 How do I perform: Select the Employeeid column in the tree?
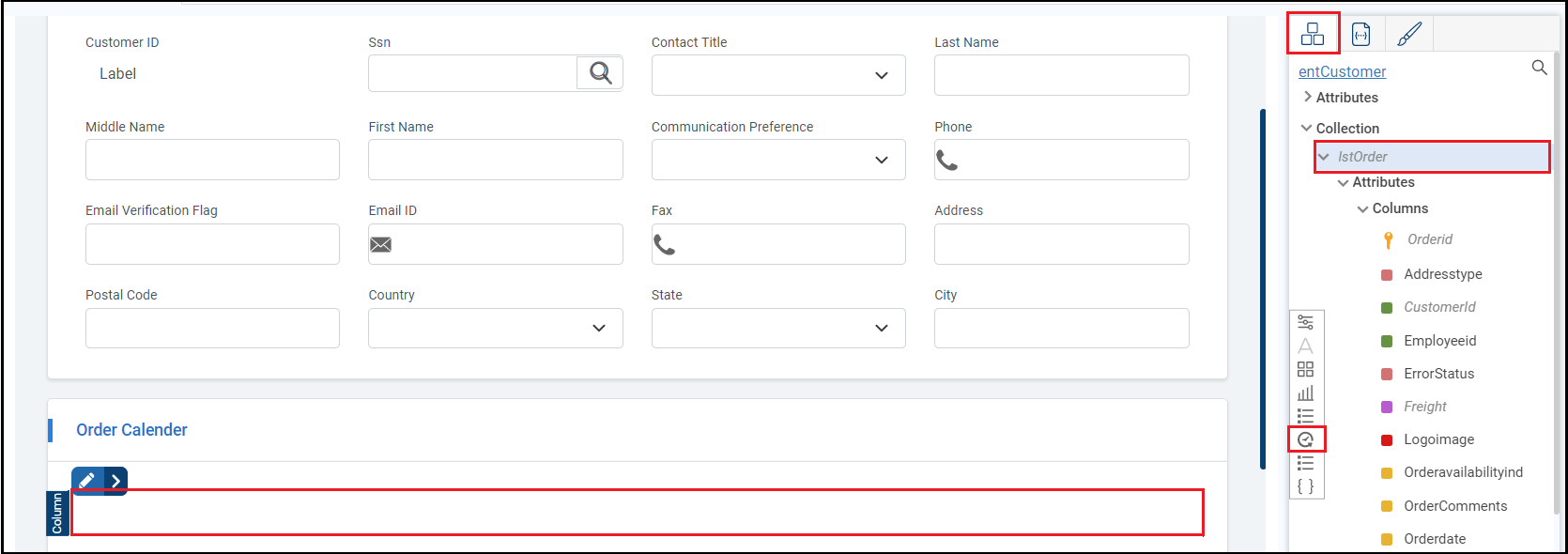[1439, 341]
